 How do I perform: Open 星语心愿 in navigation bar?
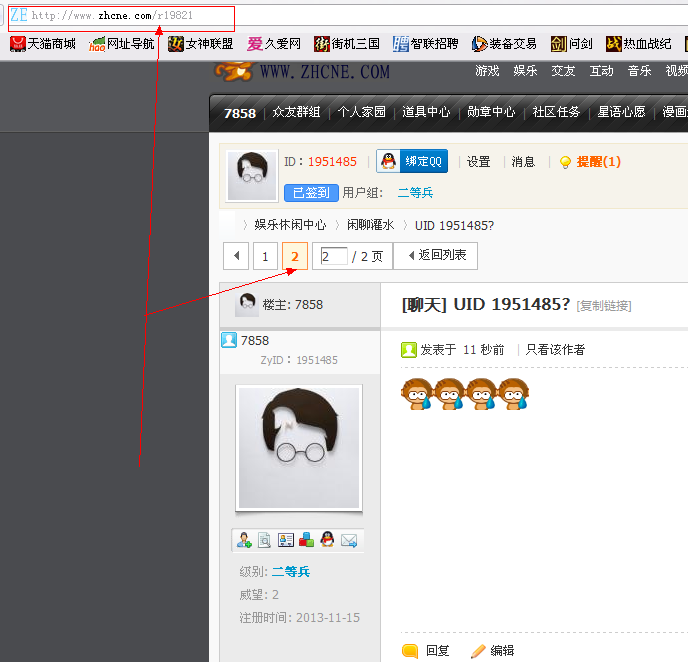[x=621, y=112]
